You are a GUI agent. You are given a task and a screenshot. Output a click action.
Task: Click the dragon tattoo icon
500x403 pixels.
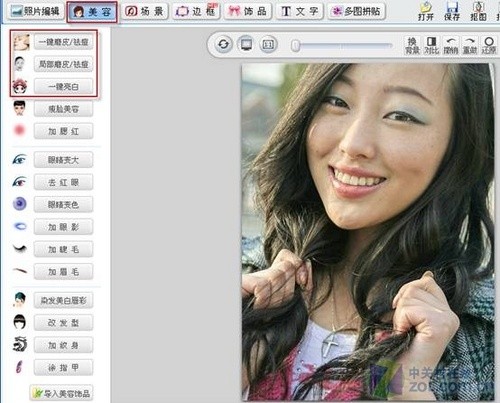pyautogui.click(x=20, y=344)
